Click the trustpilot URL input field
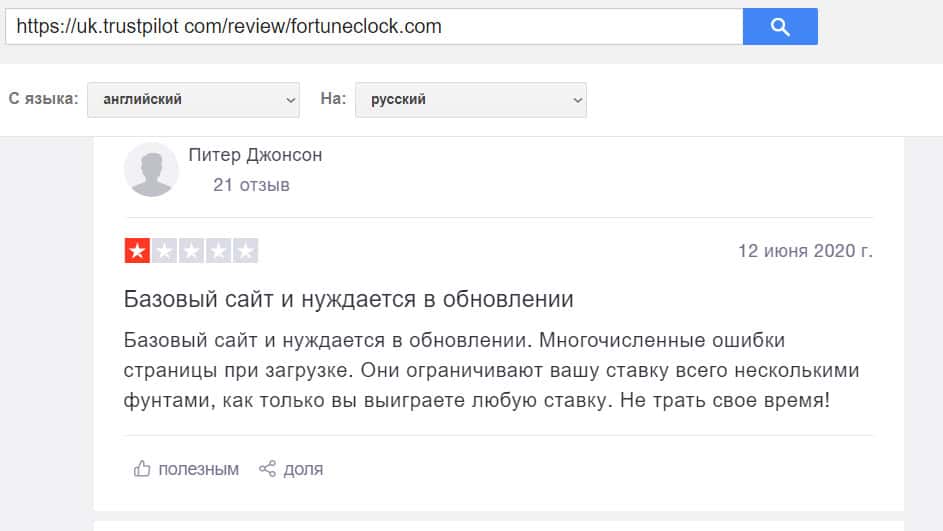This screenshot has height=531, width=943. pyautogui.click(x=373, y=27)
